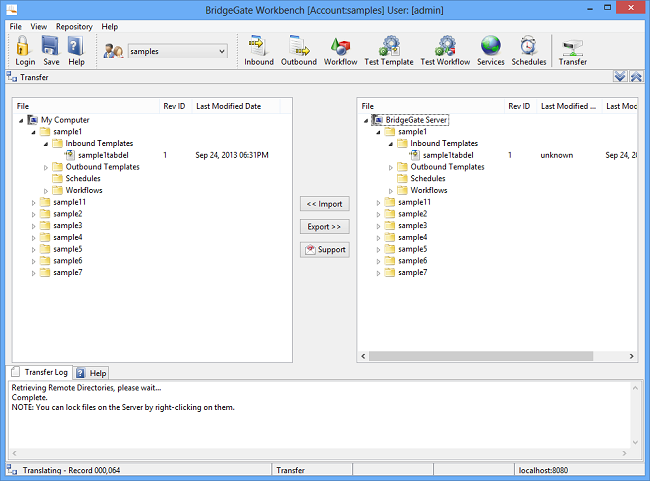The height and width of the screenshot is (481, 650).
Task: Click the double down-arrow panel icon
Action: tap(620, 76)
